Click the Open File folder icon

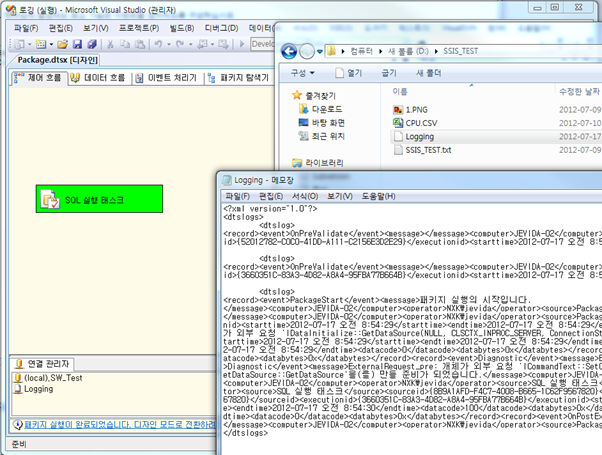pos(63,44)
